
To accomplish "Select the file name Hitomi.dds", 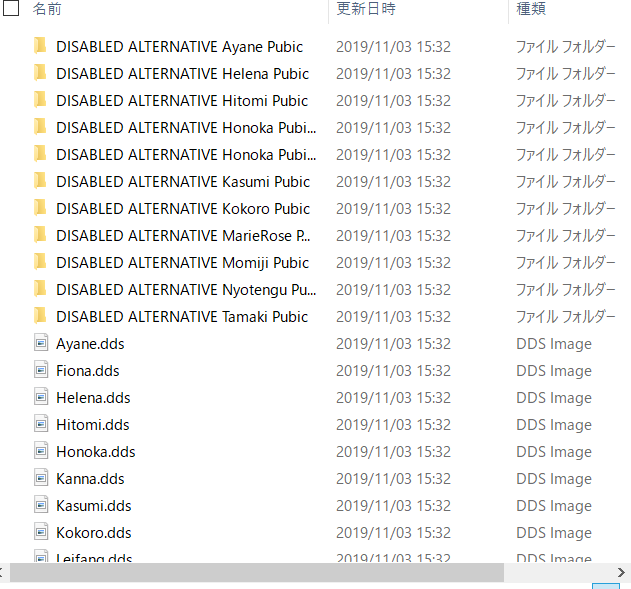I will [x=93, y=424].
